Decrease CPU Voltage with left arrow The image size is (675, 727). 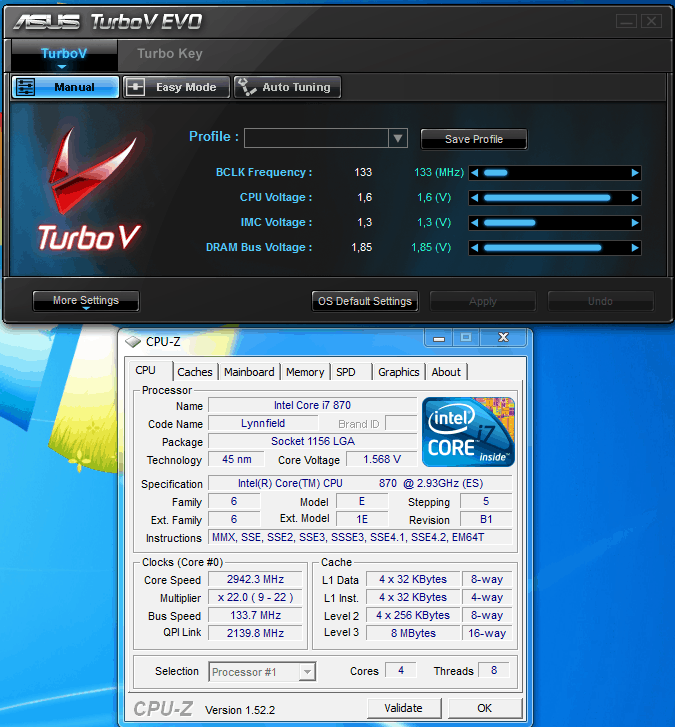pyautogui.click(x=474, y=198)
